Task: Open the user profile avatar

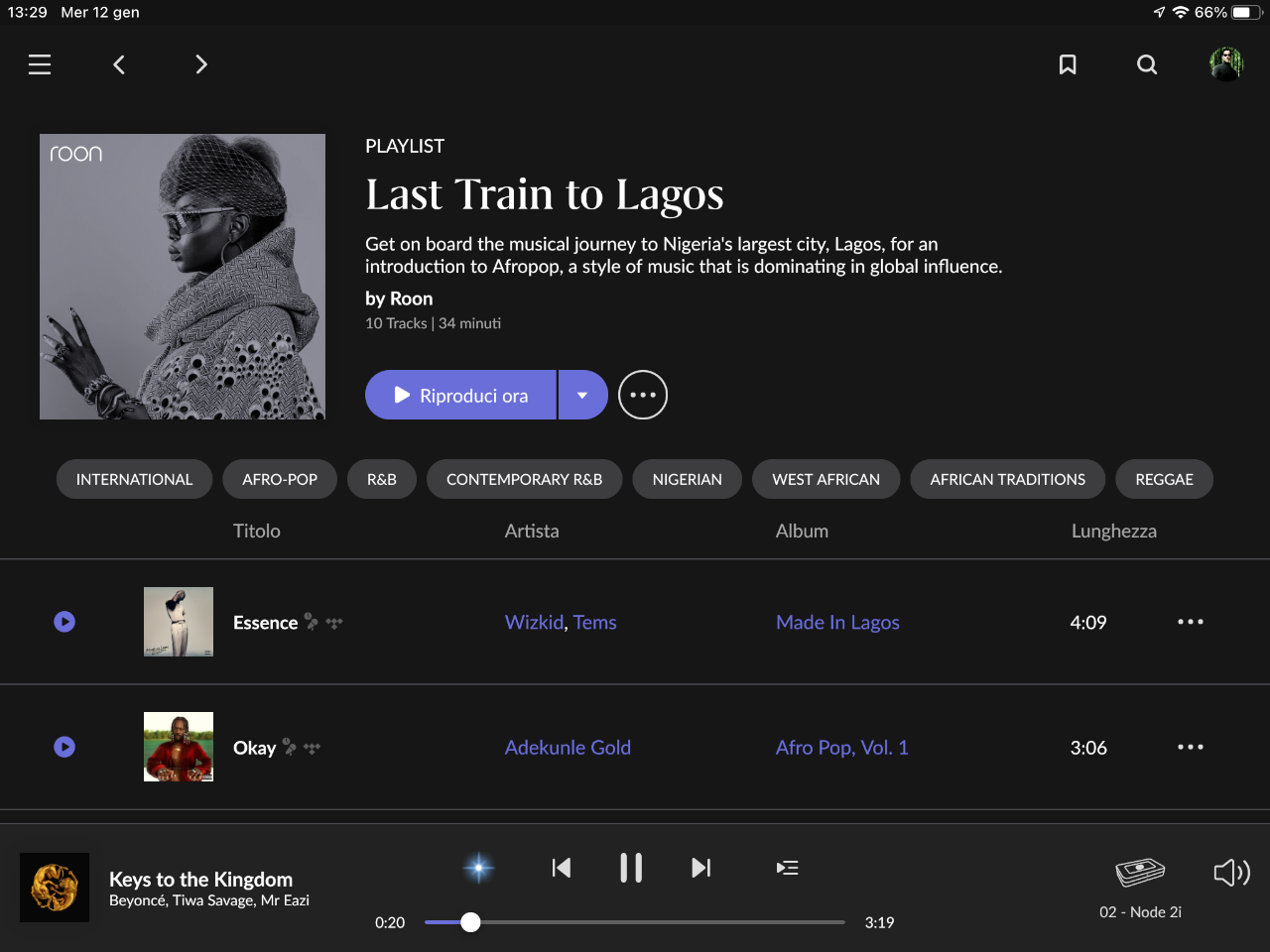Action: point(1226,64)
